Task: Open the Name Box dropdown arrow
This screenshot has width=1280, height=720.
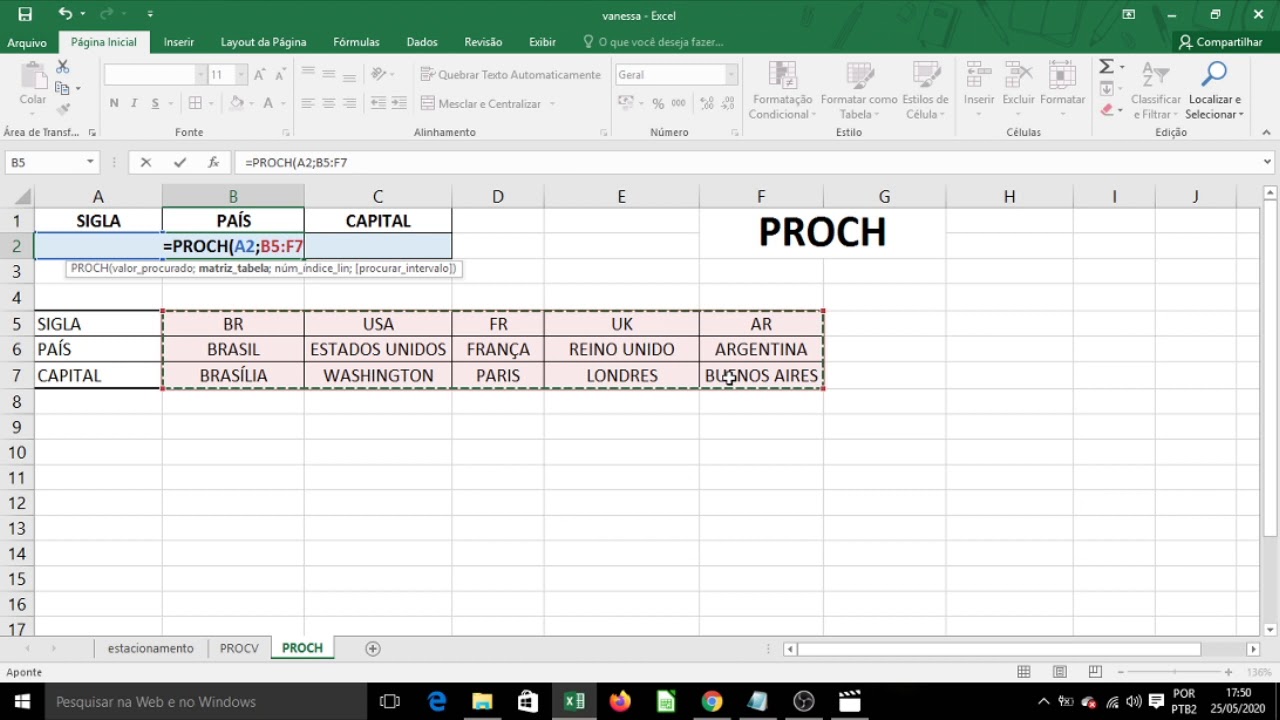Action: pyautogui.click(x=90, y=162)
